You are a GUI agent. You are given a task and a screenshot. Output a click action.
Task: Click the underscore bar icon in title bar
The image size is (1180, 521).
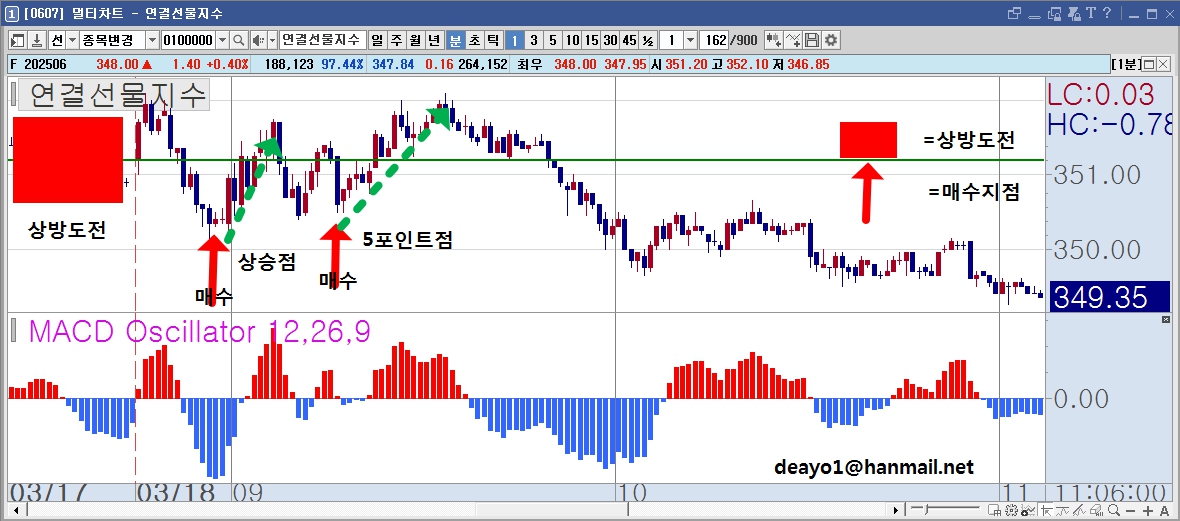(1035, 17)
